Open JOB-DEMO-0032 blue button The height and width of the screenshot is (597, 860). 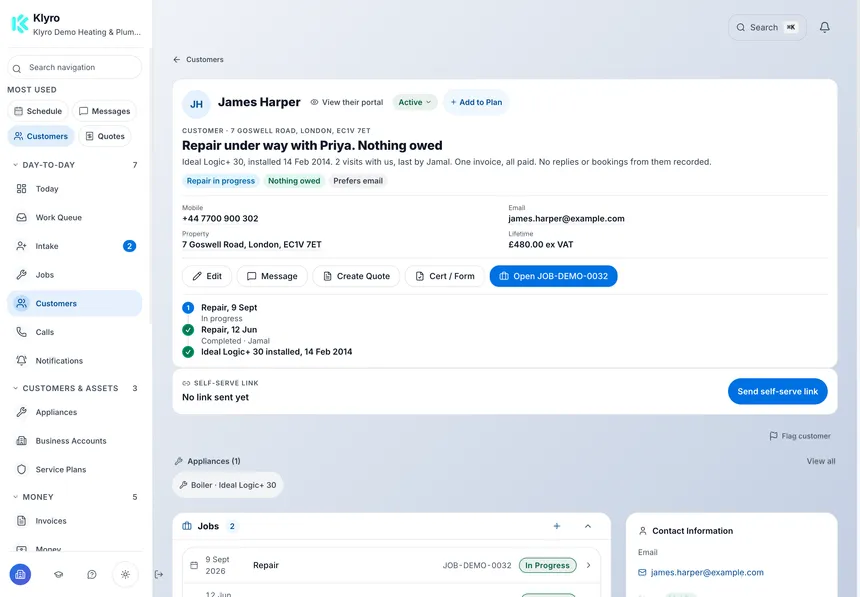pos(553,276)
